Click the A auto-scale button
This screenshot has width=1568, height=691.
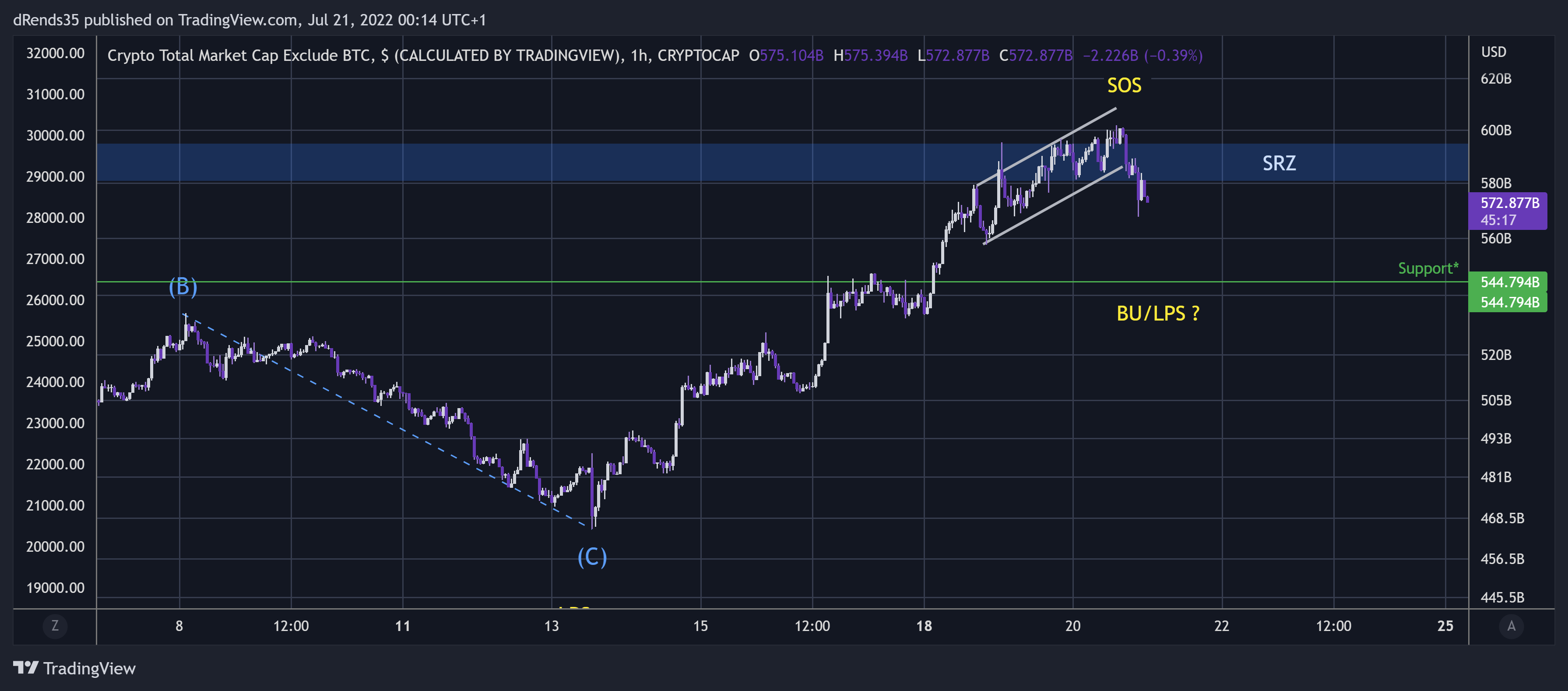[x=1512, y=626]
